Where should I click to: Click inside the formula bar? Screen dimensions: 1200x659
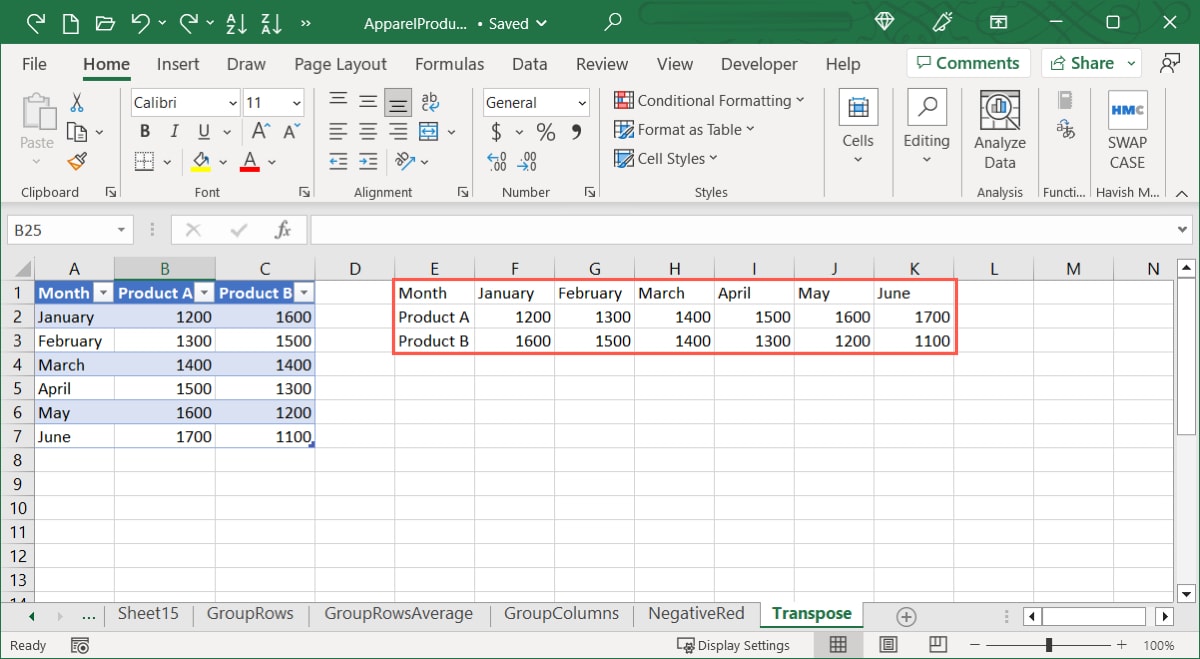point(700,229)
